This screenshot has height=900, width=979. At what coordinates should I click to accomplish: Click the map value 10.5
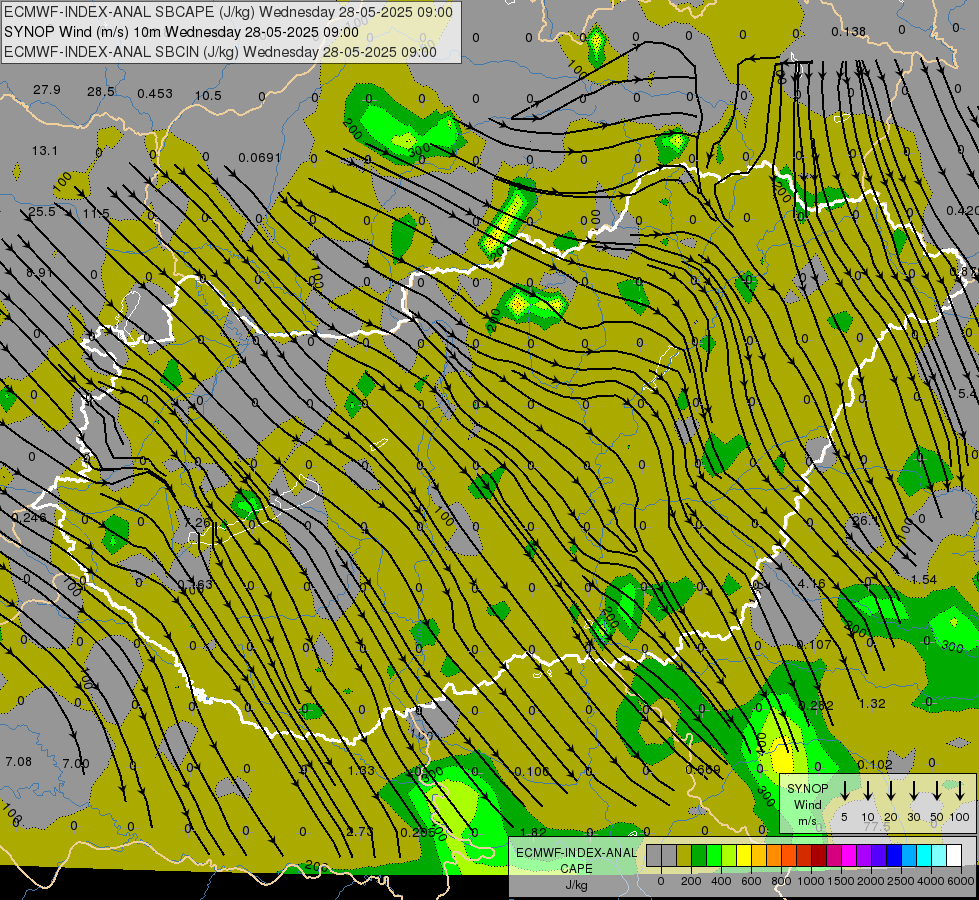(208, 96)
